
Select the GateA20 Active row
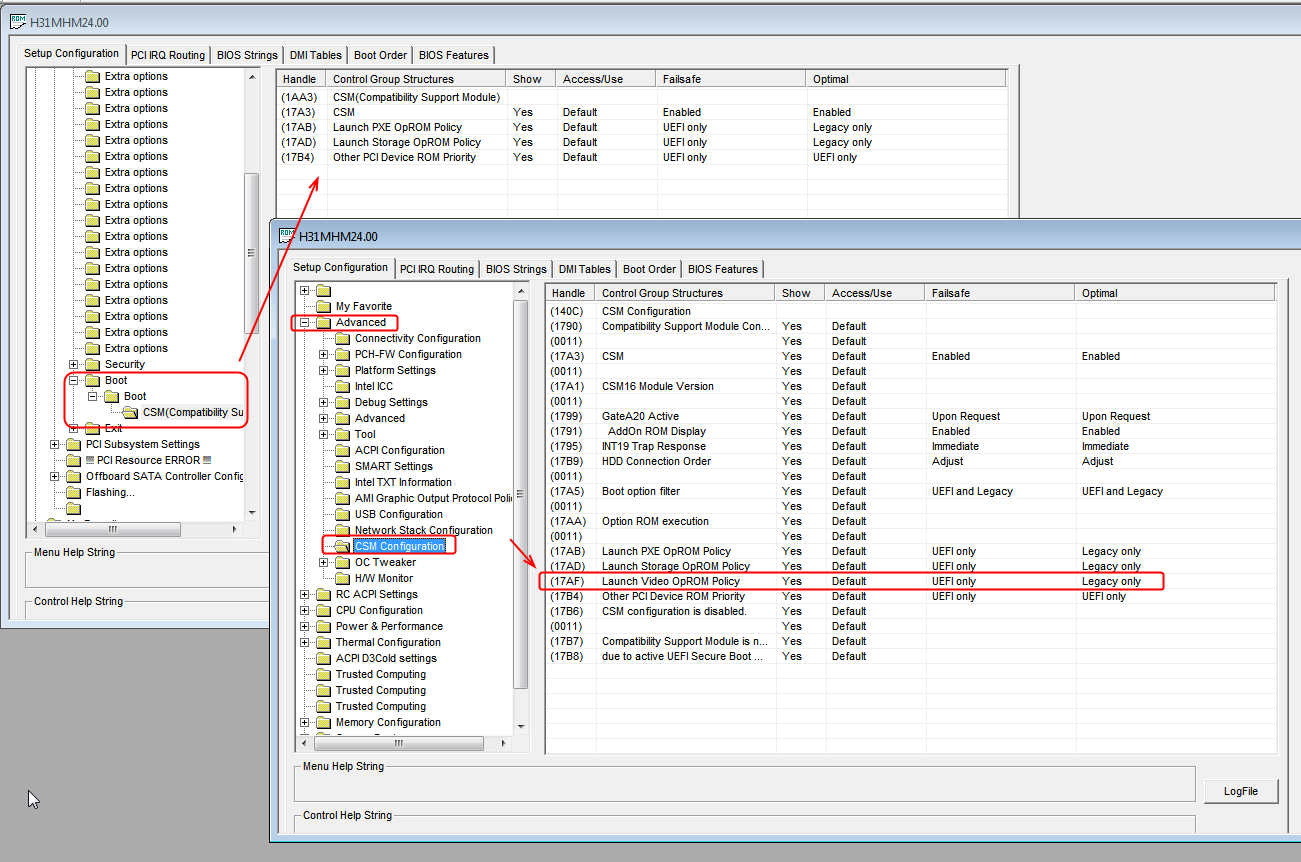(910, 416)
